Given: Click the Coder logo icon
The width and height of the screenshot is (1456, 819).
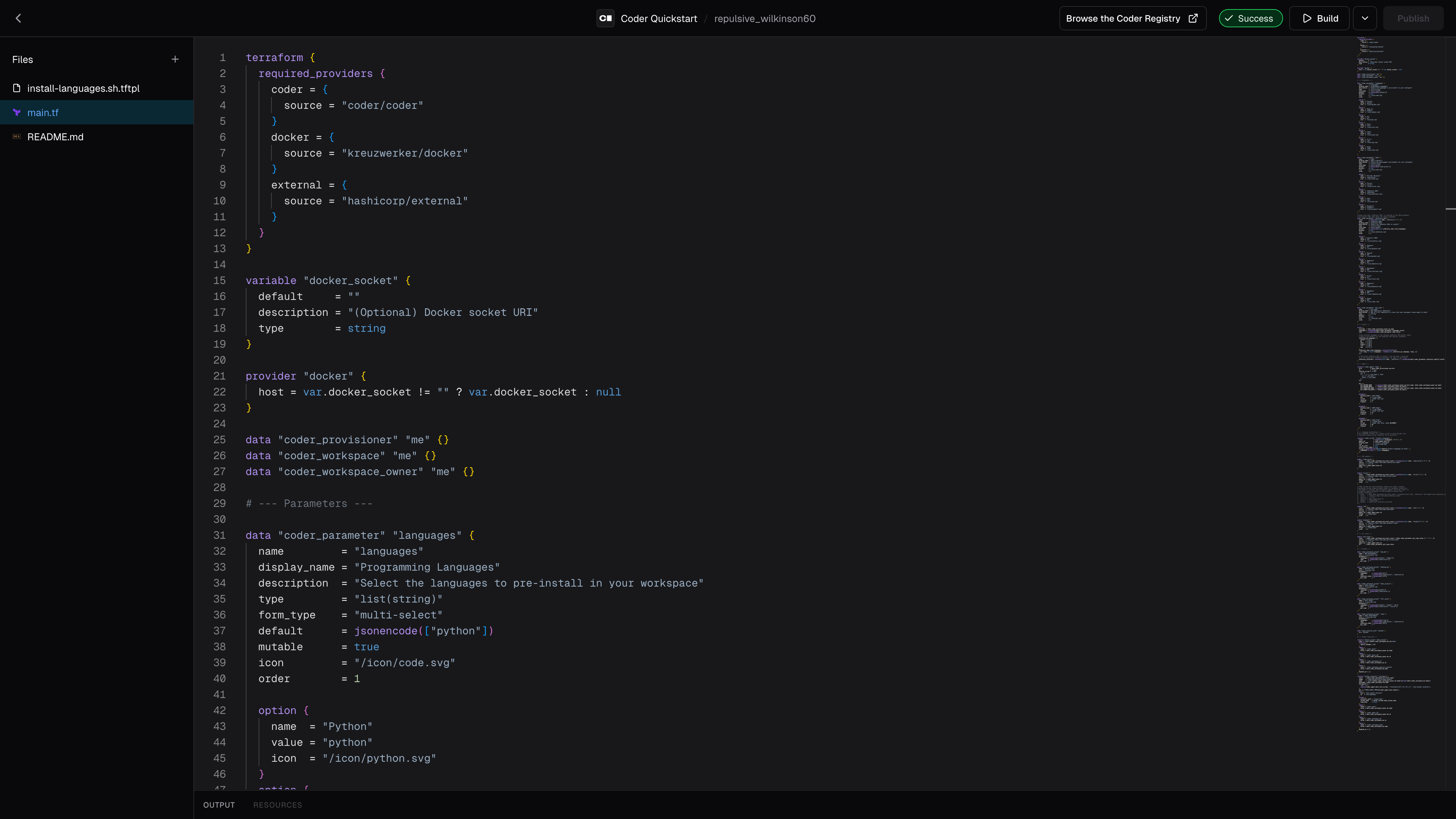Looking at the screenshot, I should click(x=606, y=18).
